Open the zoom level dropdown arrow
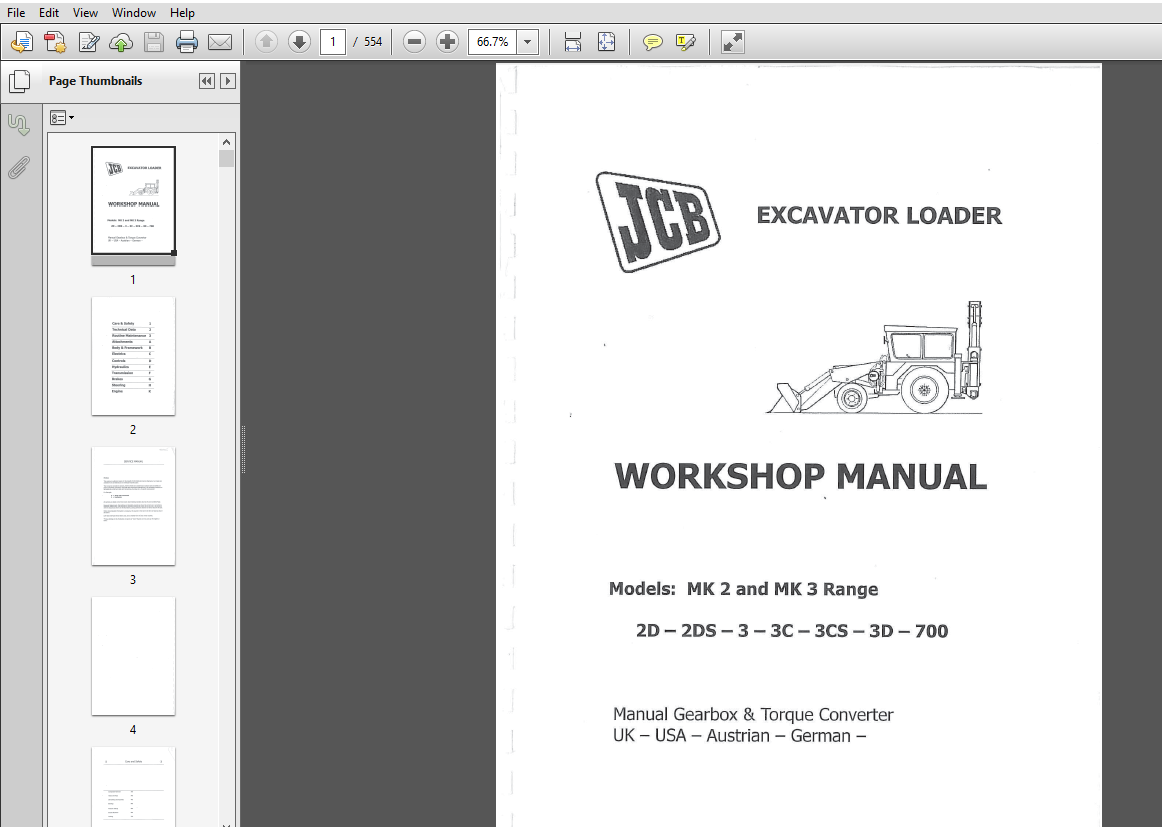Viewport: 1162px width, 827px height. (x=528, y=41)
